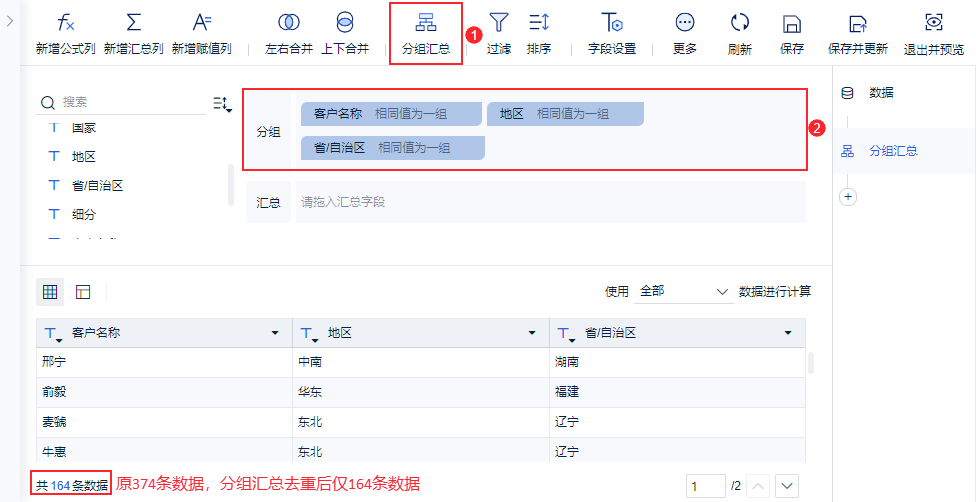976x502 pixels.
Task: Open the sort tool (排序)
Action: coord(539,34)
